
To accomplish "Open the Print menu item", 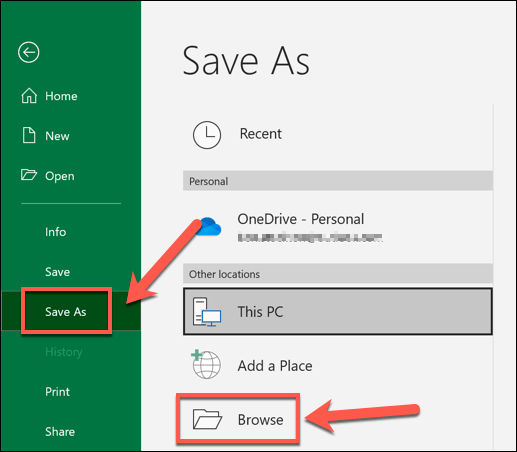I will click(x=57, y=392).
